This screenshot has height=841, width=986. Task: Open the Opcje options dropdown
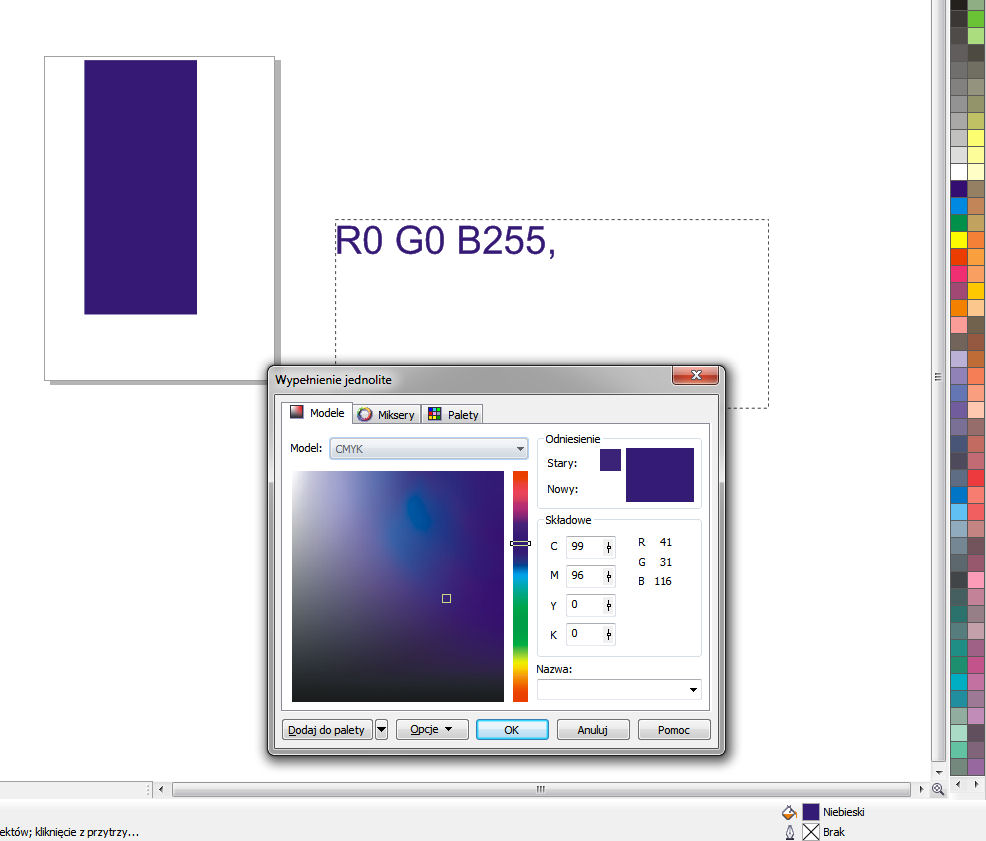click(x=431, y=730)
